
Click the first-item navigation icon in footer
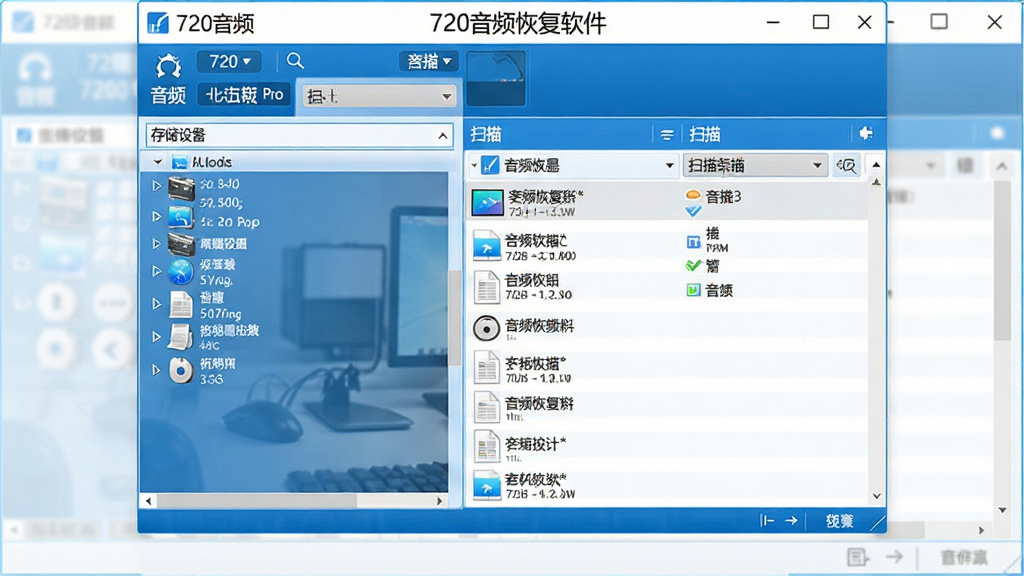(767, 520)
